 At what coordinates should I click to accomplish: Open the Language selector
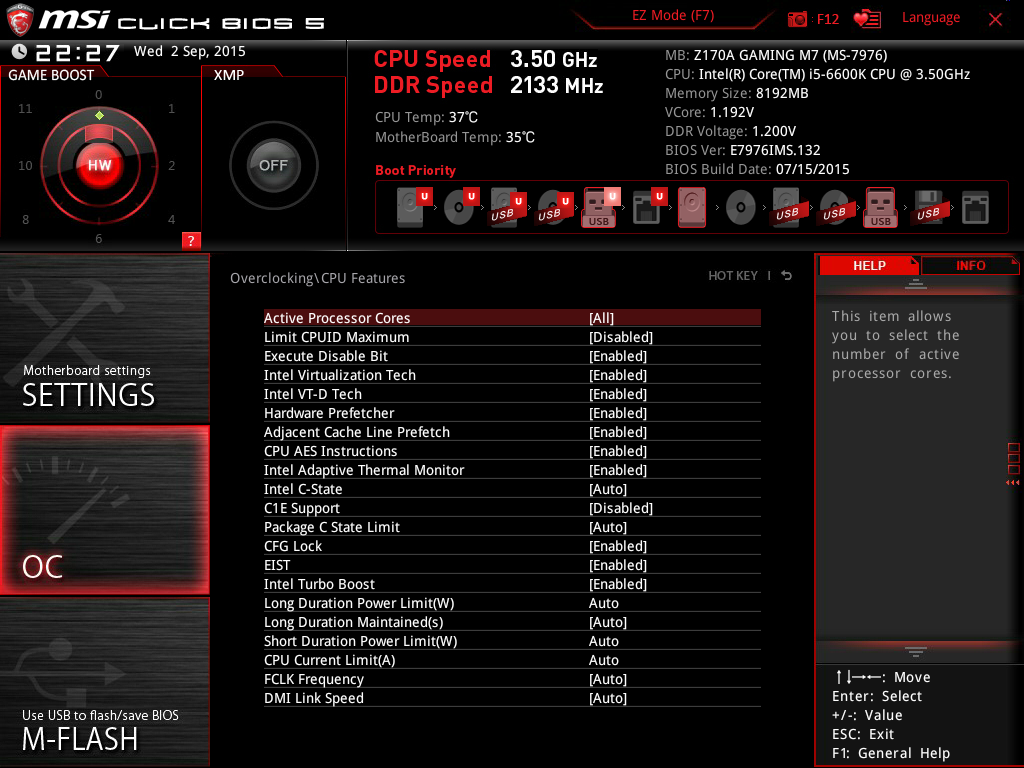point(931,18)
